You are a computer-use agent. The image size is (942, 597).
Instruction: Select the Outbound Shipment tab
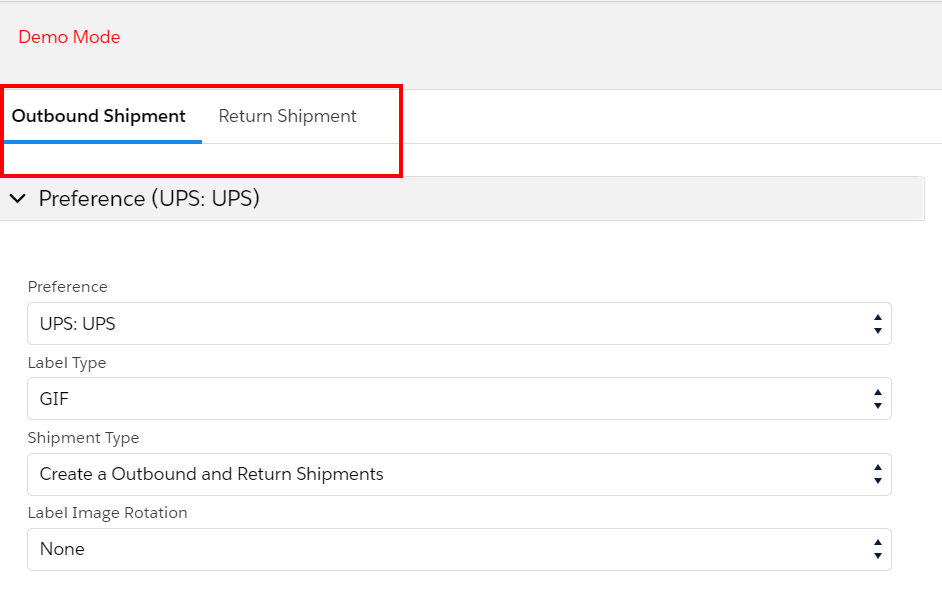(99, 116)
